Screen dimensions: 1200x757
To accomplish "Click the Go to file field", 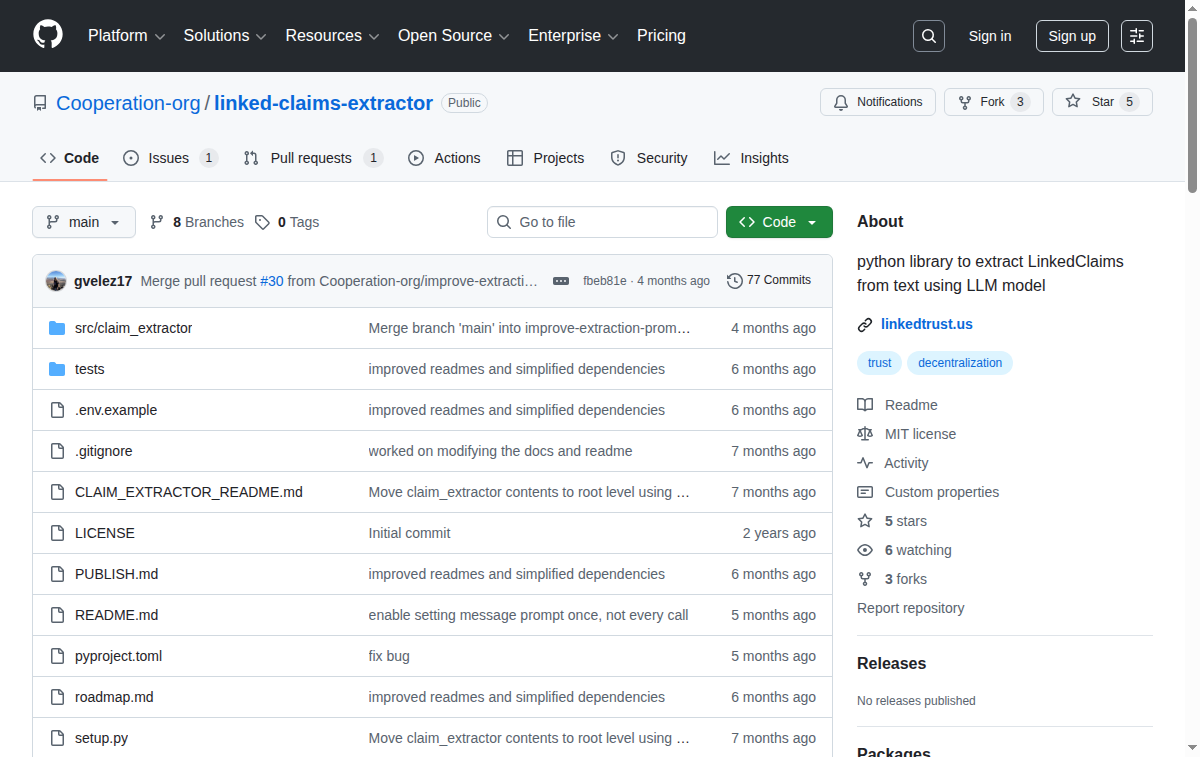I will pos(602,222).
